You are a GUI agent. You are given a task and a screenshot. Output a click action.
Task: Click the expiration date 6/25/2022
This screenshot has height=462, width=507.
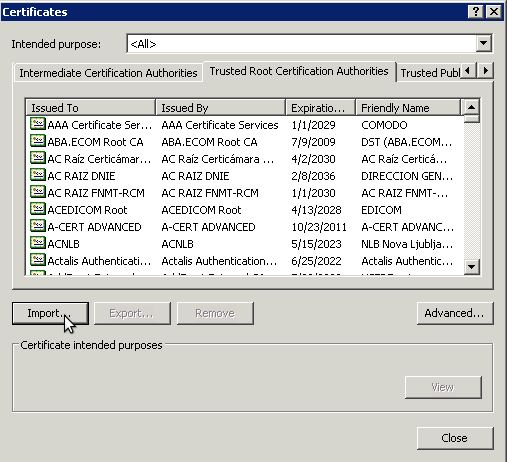316,261
